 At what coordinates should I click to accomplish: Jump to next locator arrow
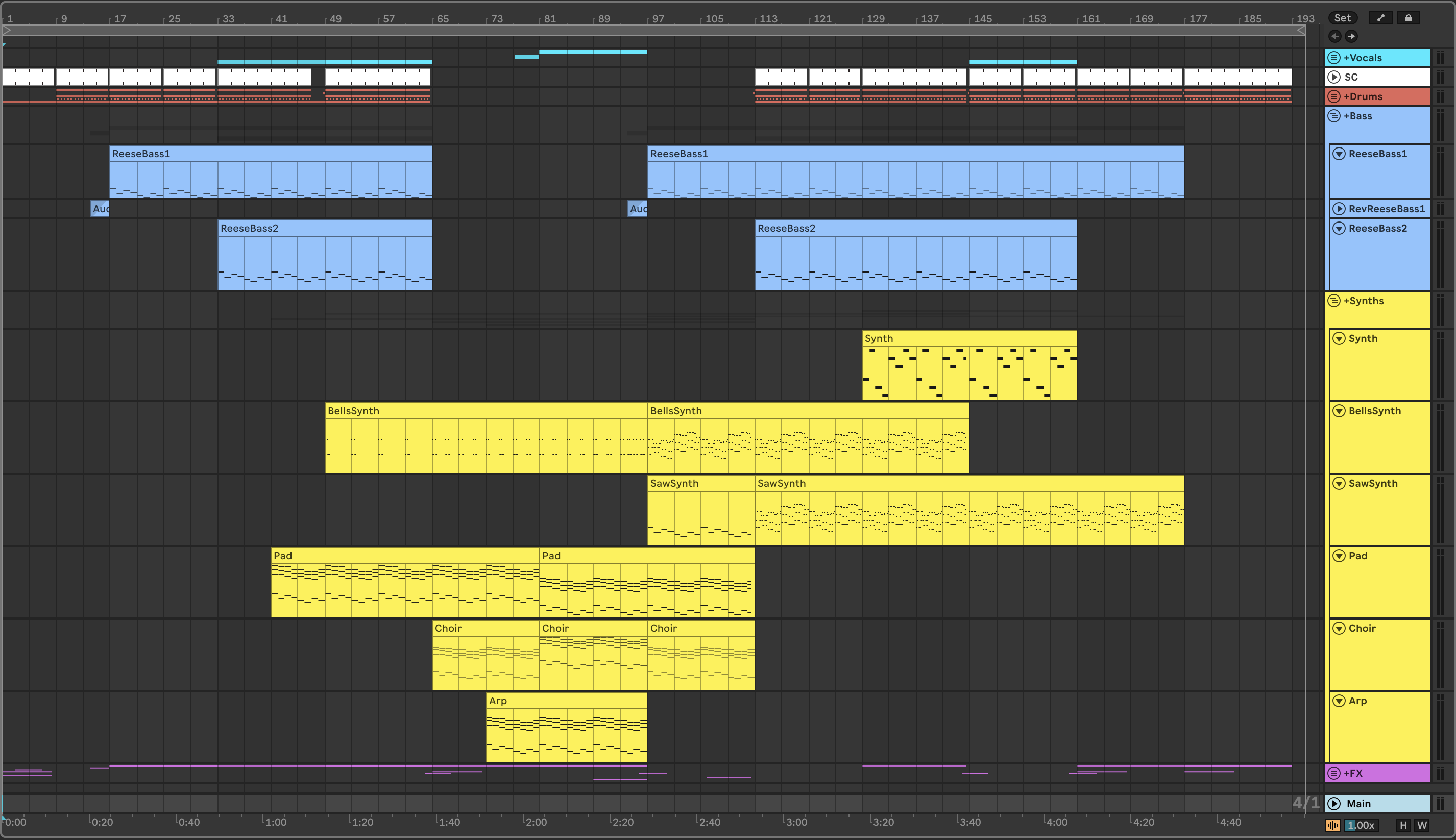(x=1351, y=36)
